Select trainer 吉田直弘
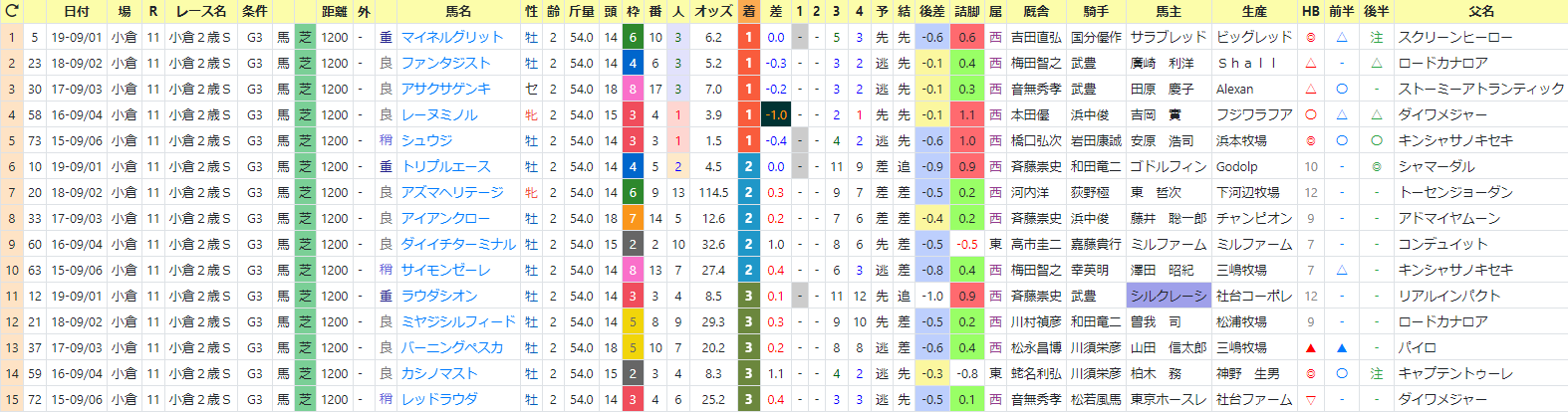 pos(1036,37)
